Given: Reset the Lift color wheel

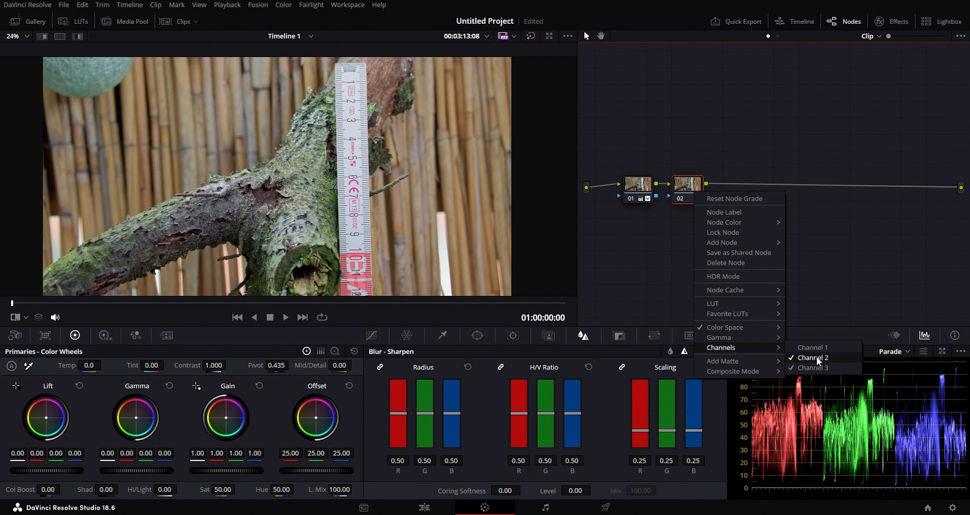Looking at the screenshot, I should click(x=79, y=386).
